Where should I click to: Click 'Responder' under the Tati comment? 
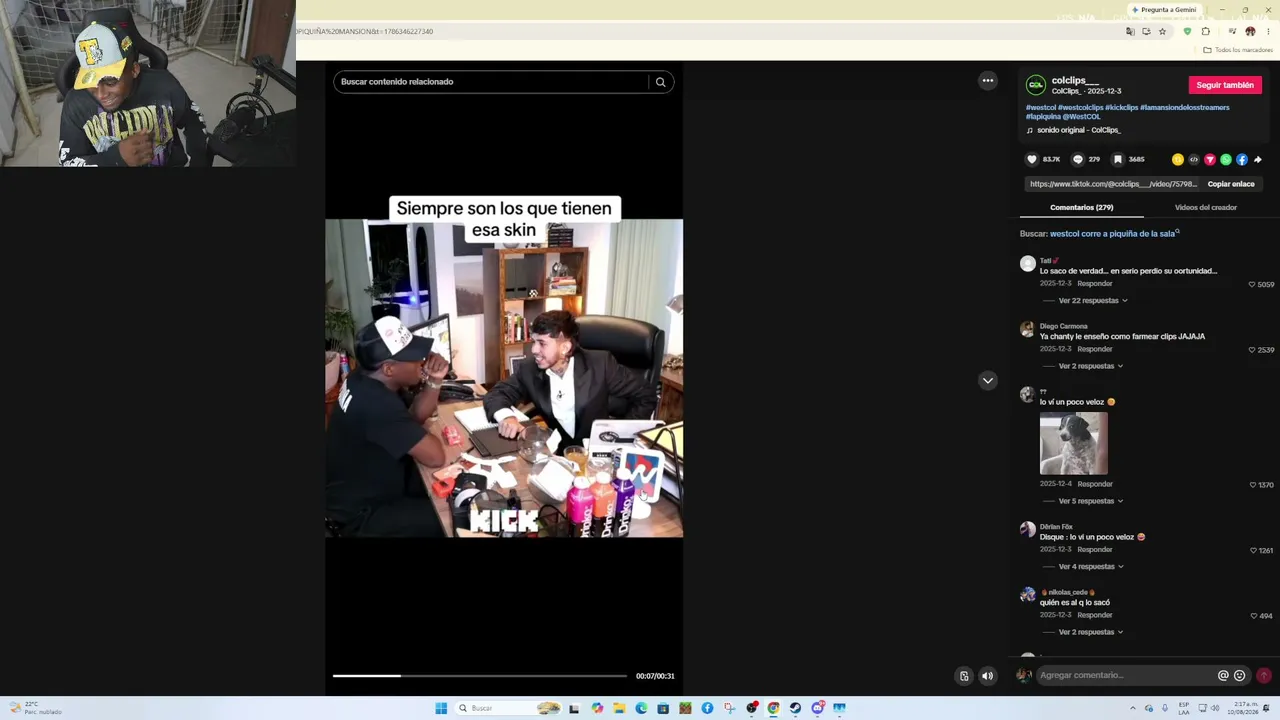[x=1095, y=284]
